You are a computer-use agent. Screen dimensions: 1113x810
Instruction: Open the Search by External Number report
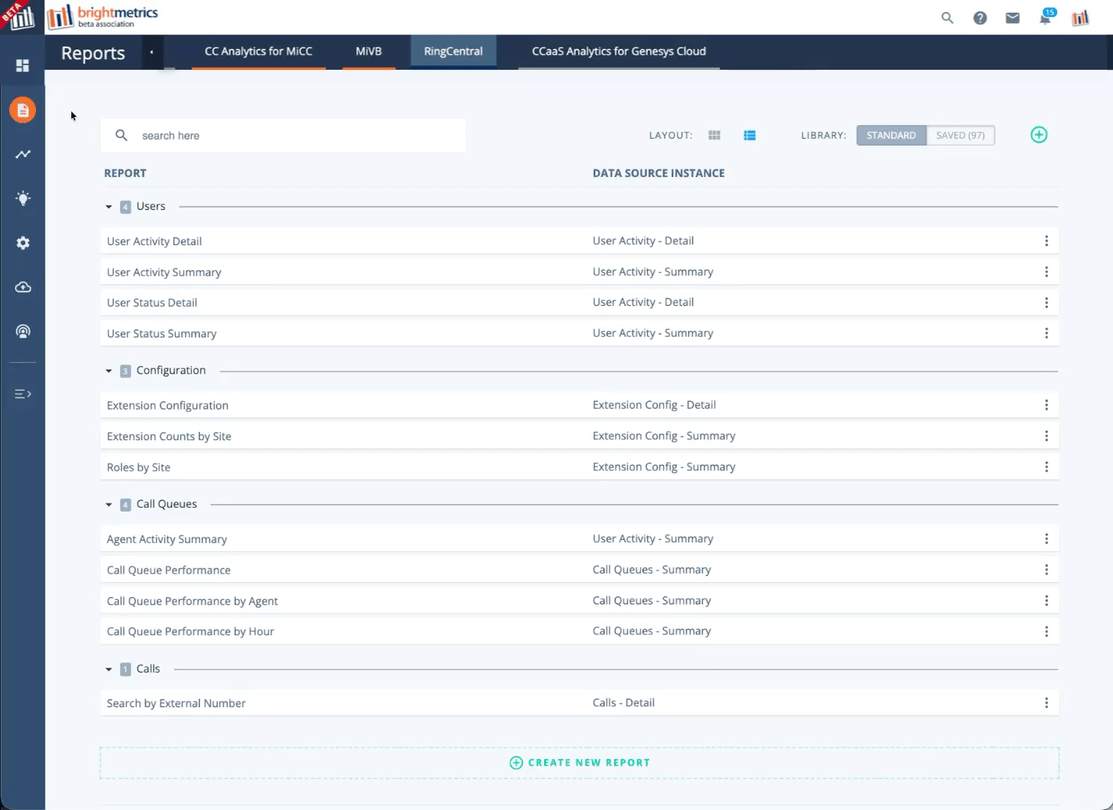(176, 704)
